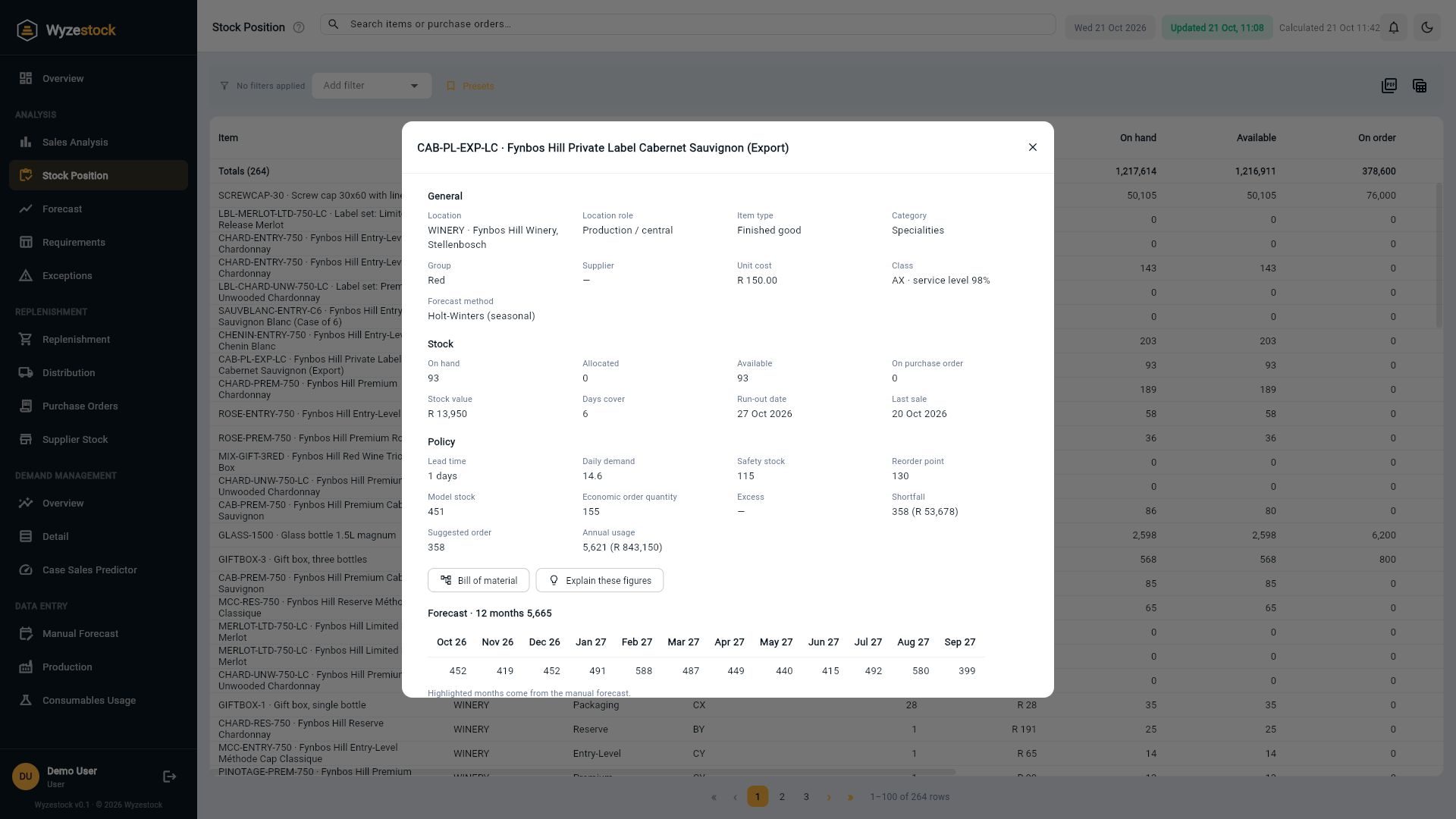Click the PDF export icon
Screen dimensions: 1456x819
[x=1389, y=86]
